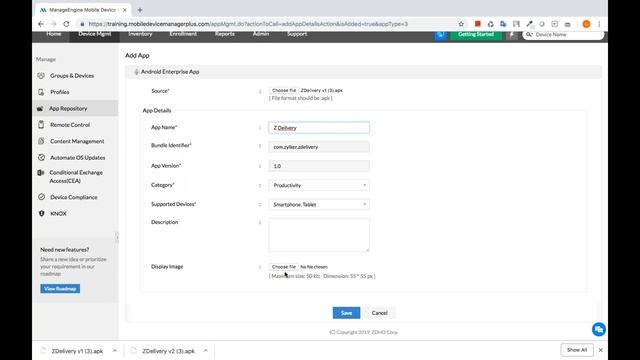Click the KNOX shield icon
Screen dimensions: 640x360
click(x=41, y=213)
